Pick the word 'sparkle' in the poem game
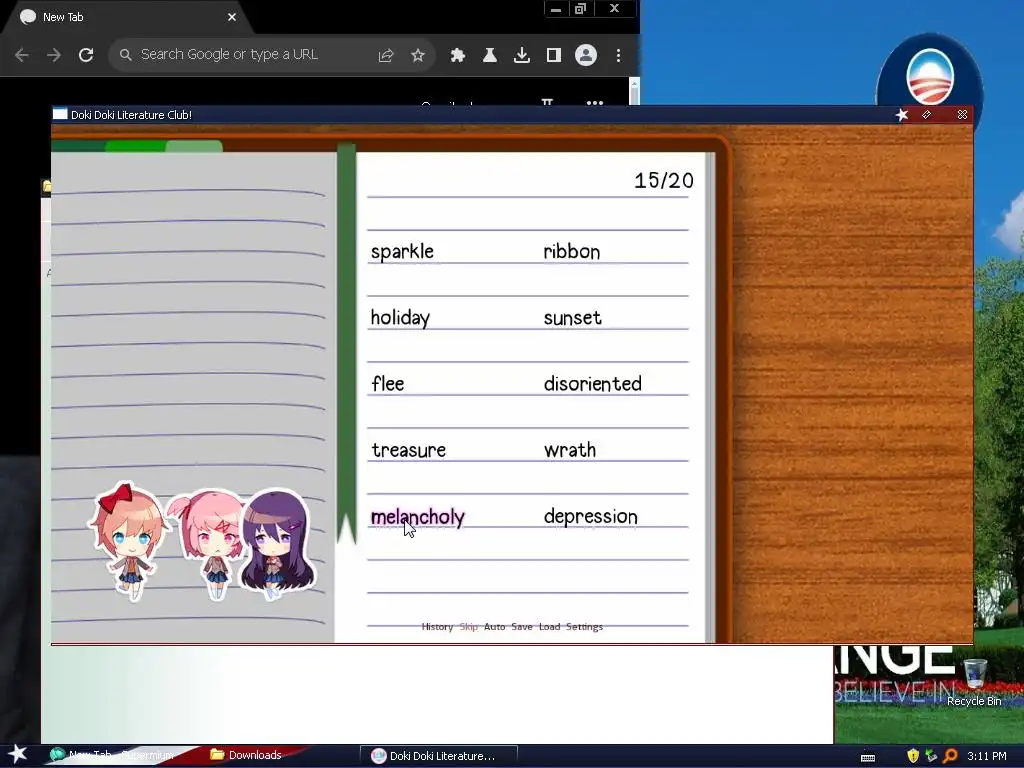1024x768 pixels. pyautogui.click(x=402, y=252)
